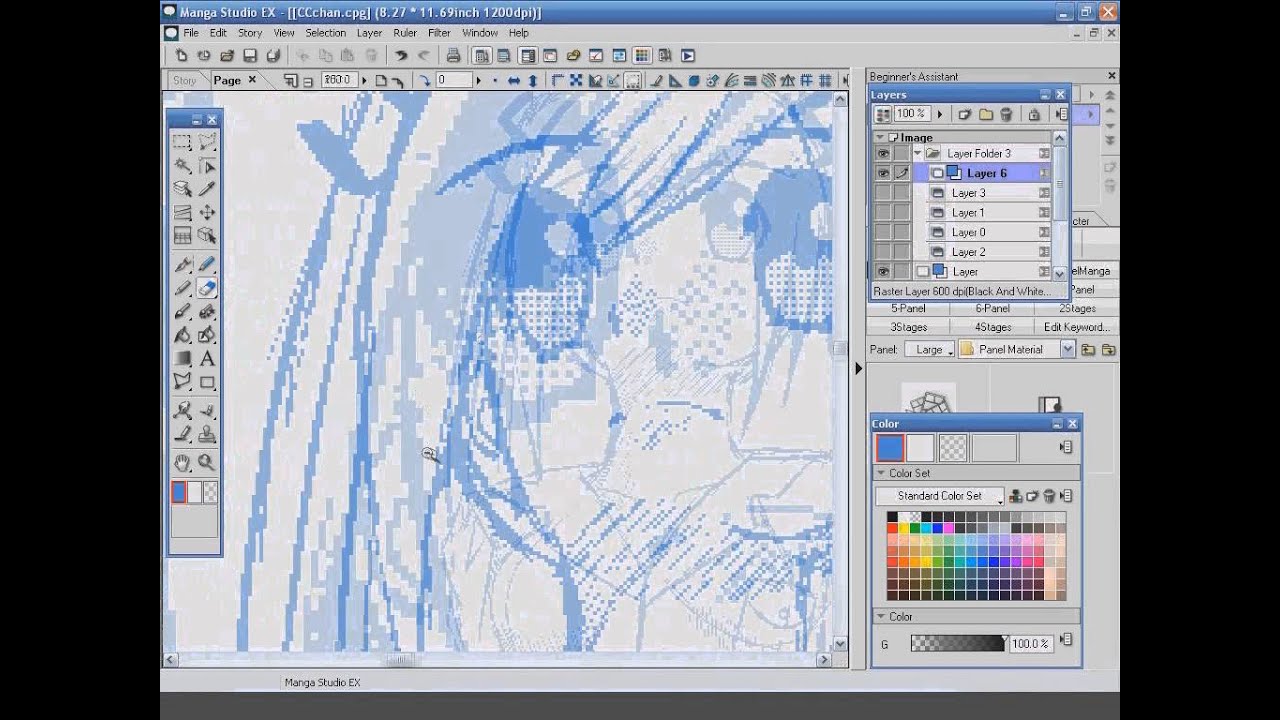Screen dimensions: 1280x720
Task: Open the Layers panel options menu icon
Action: 1061,114
